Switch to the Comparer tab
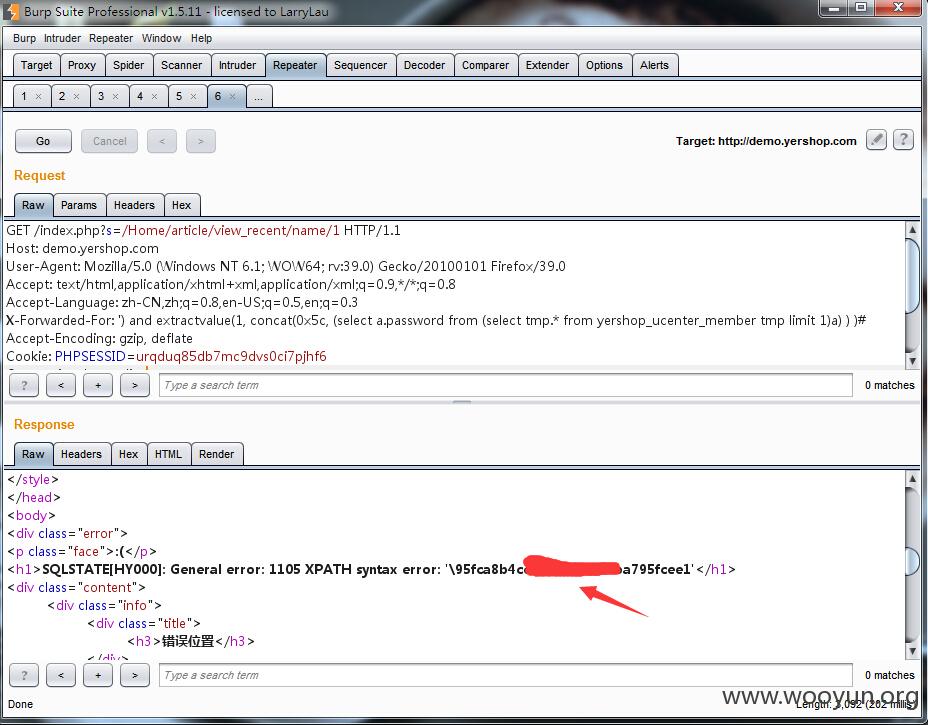928x725 pixels. pos(485,65)
